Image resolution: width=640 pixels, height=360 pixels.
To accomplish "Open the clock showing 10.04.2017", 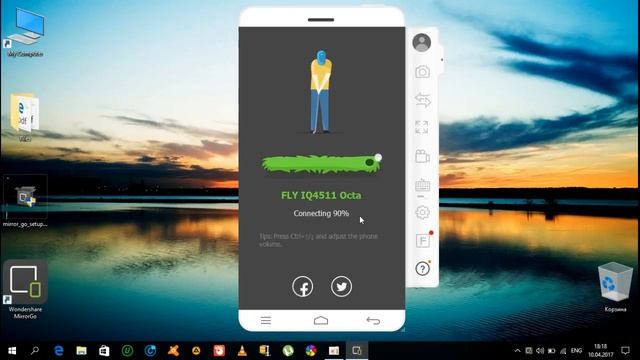I will [600, 351].
